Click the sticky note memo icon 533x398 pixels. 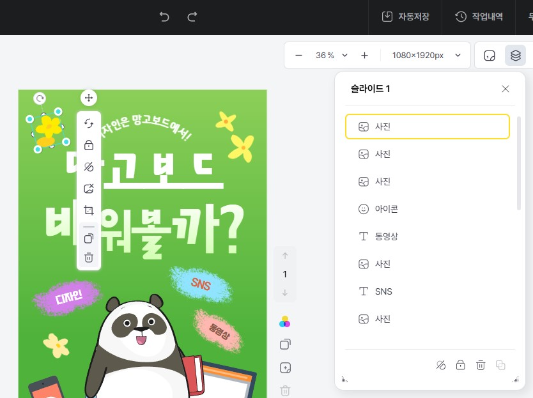pos(489,55)
